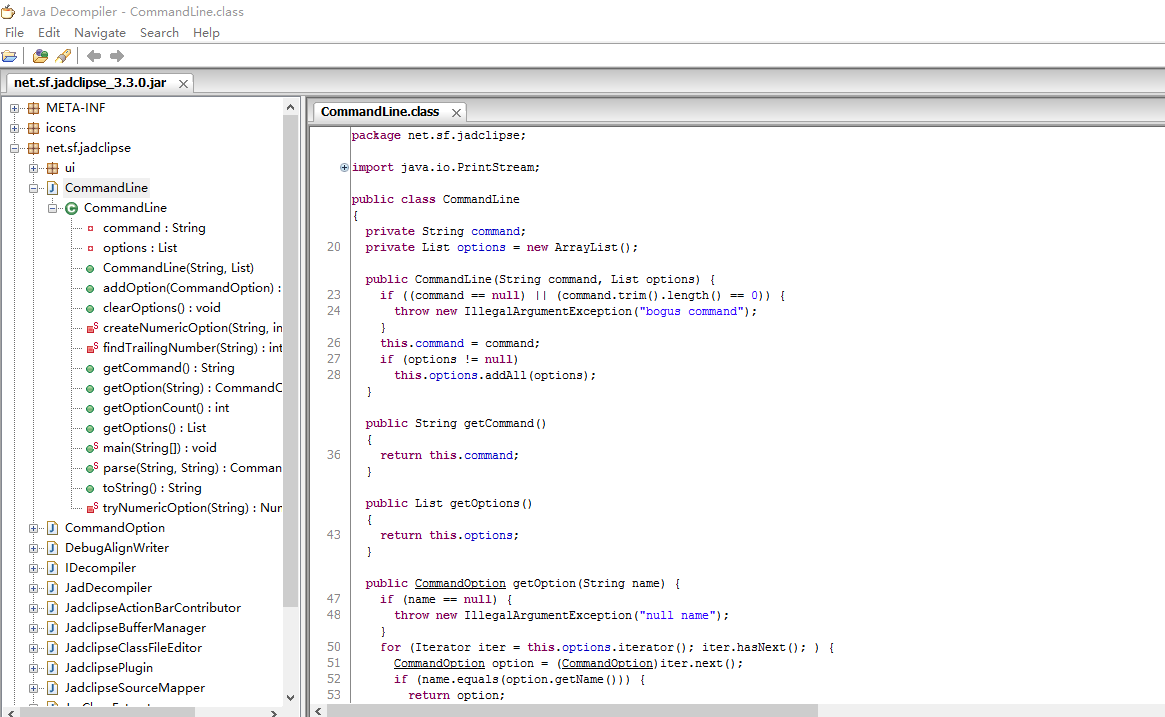The height and width of the screenshot is (717, 1165).
Task: Expand the META-INF folder node
Action: 14,108
